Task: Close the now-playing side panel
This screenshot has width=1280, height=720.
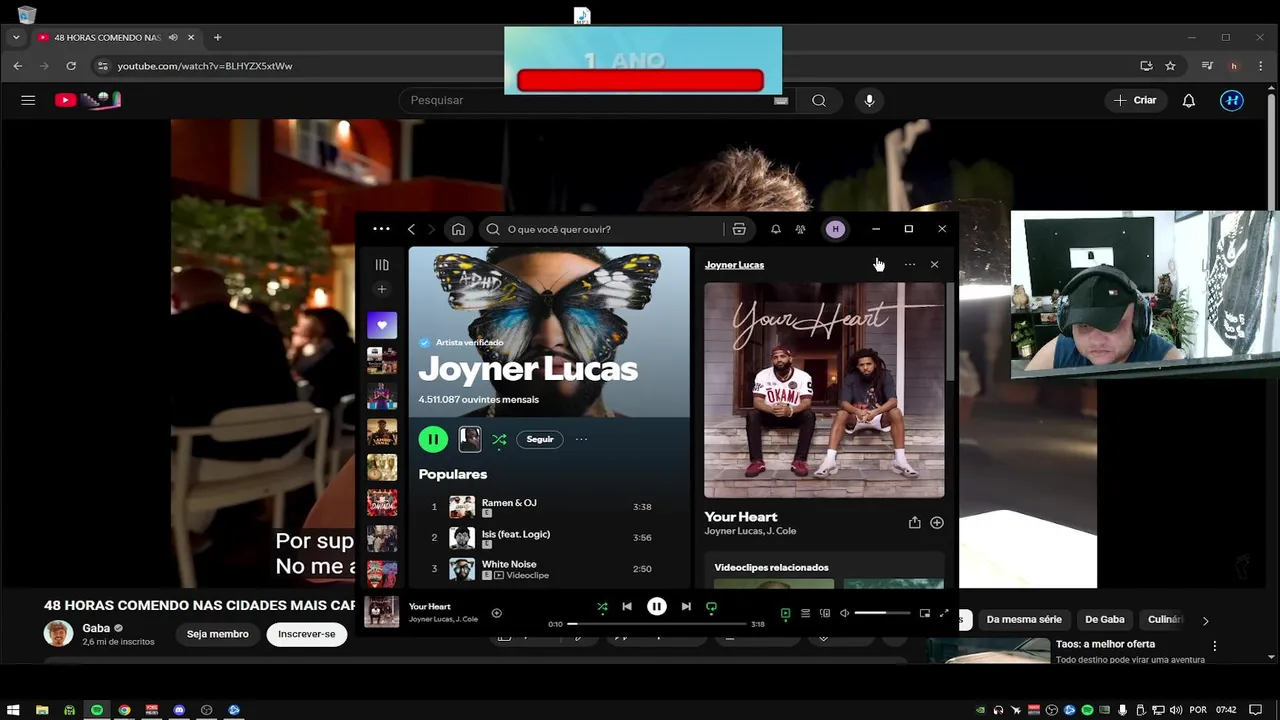Action: coord(934,265)
